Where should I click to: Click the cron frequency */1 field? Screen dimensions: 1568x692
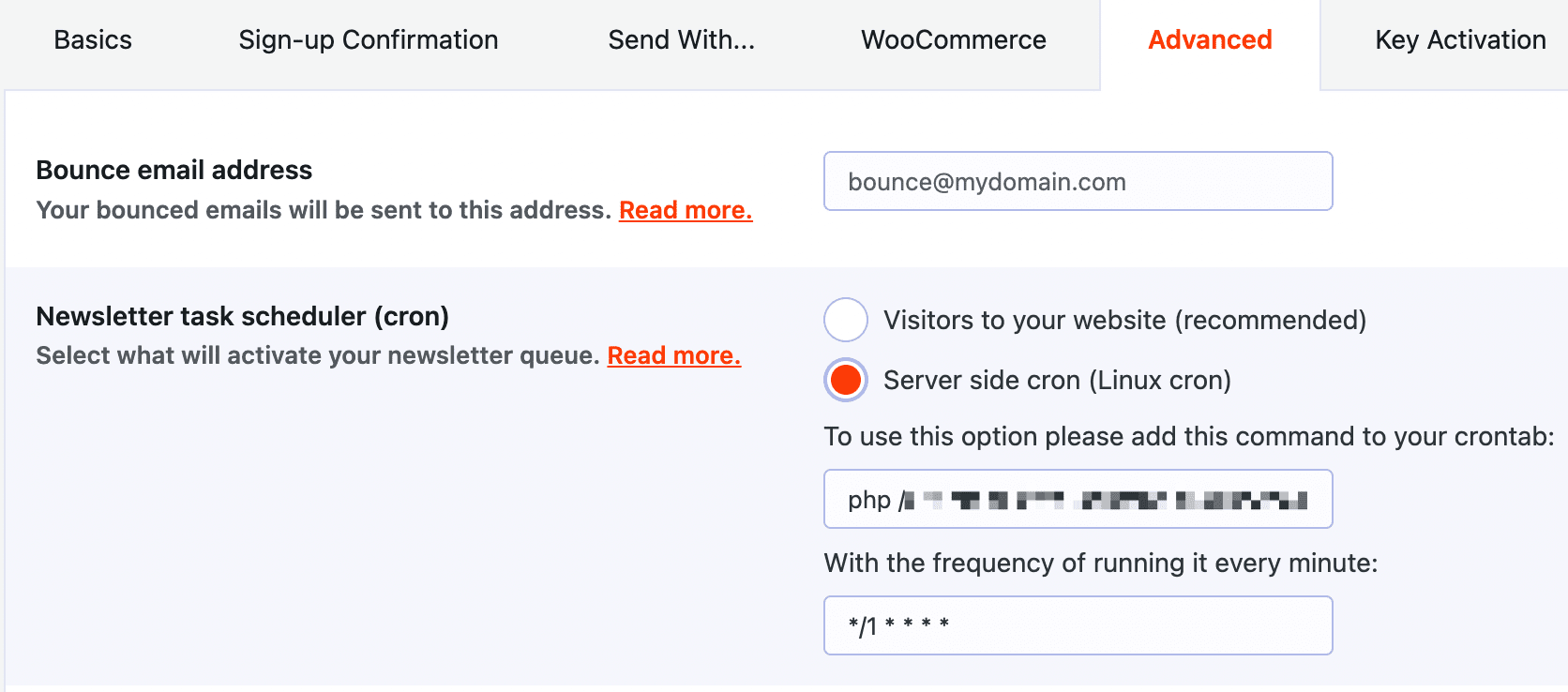click(1078, 625)
